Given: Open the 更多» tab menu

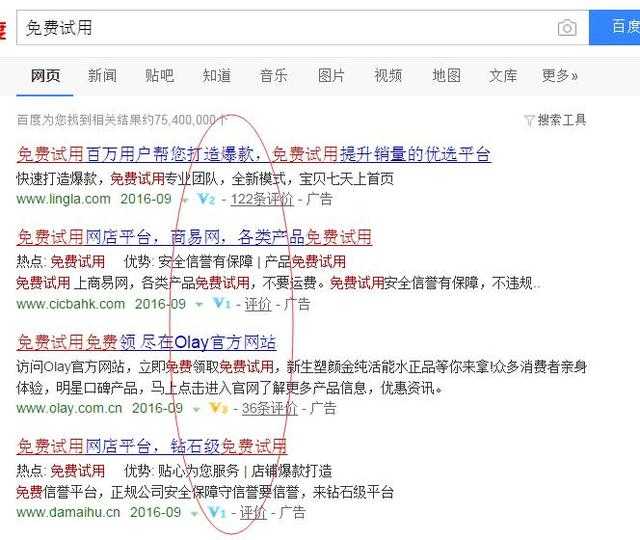Looking at the screenshot, I should [x=560, y=76].
